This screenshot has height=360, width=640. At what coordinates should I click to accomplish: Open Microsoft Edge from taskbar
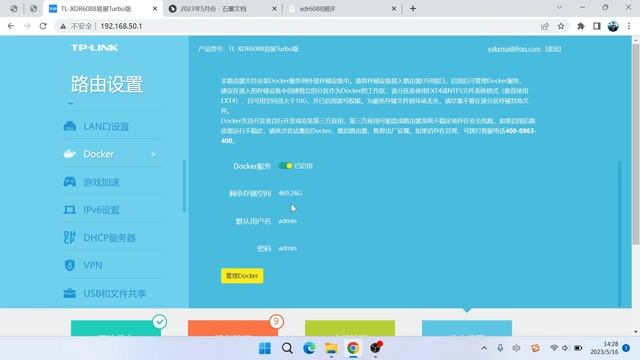(309, 348)
